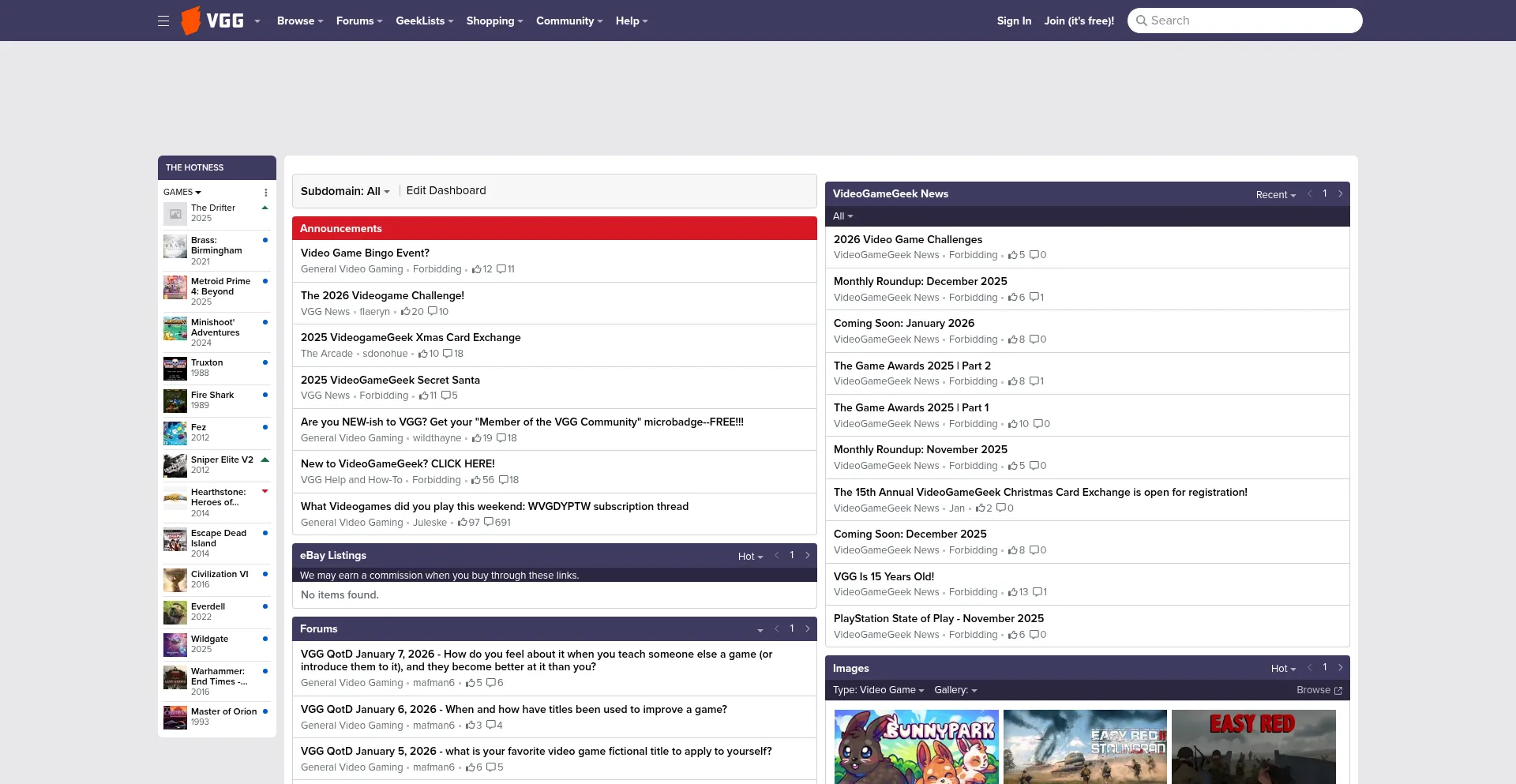Open the Browse menu

299,21
